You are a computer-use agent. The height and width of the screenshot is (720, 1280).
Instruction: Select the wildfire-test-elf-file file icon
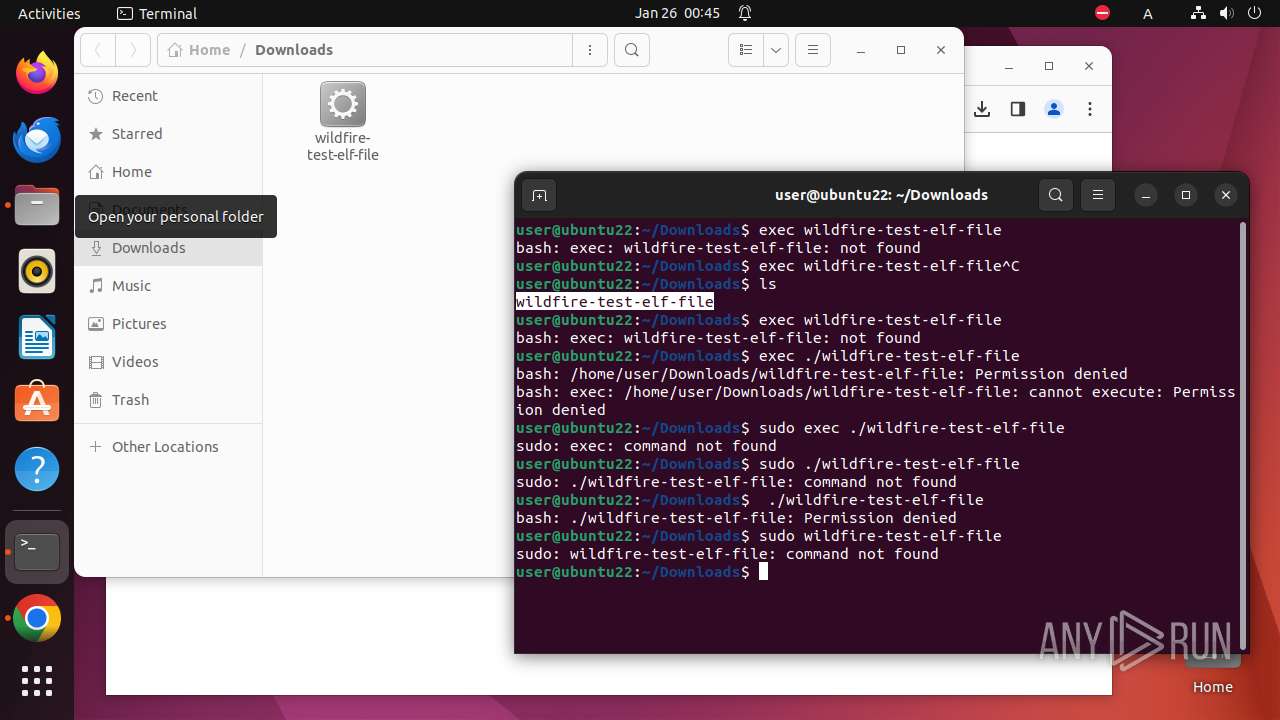coord(343,122)
